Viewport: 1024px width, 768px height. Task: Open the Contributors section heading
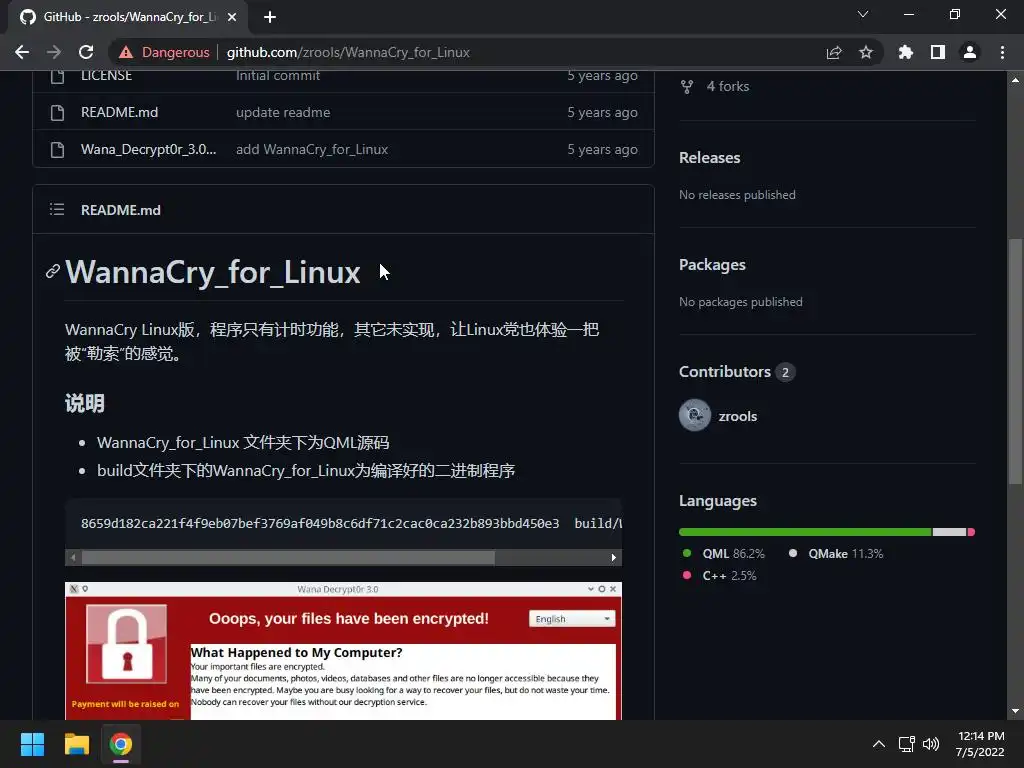[x=725, y=372]
